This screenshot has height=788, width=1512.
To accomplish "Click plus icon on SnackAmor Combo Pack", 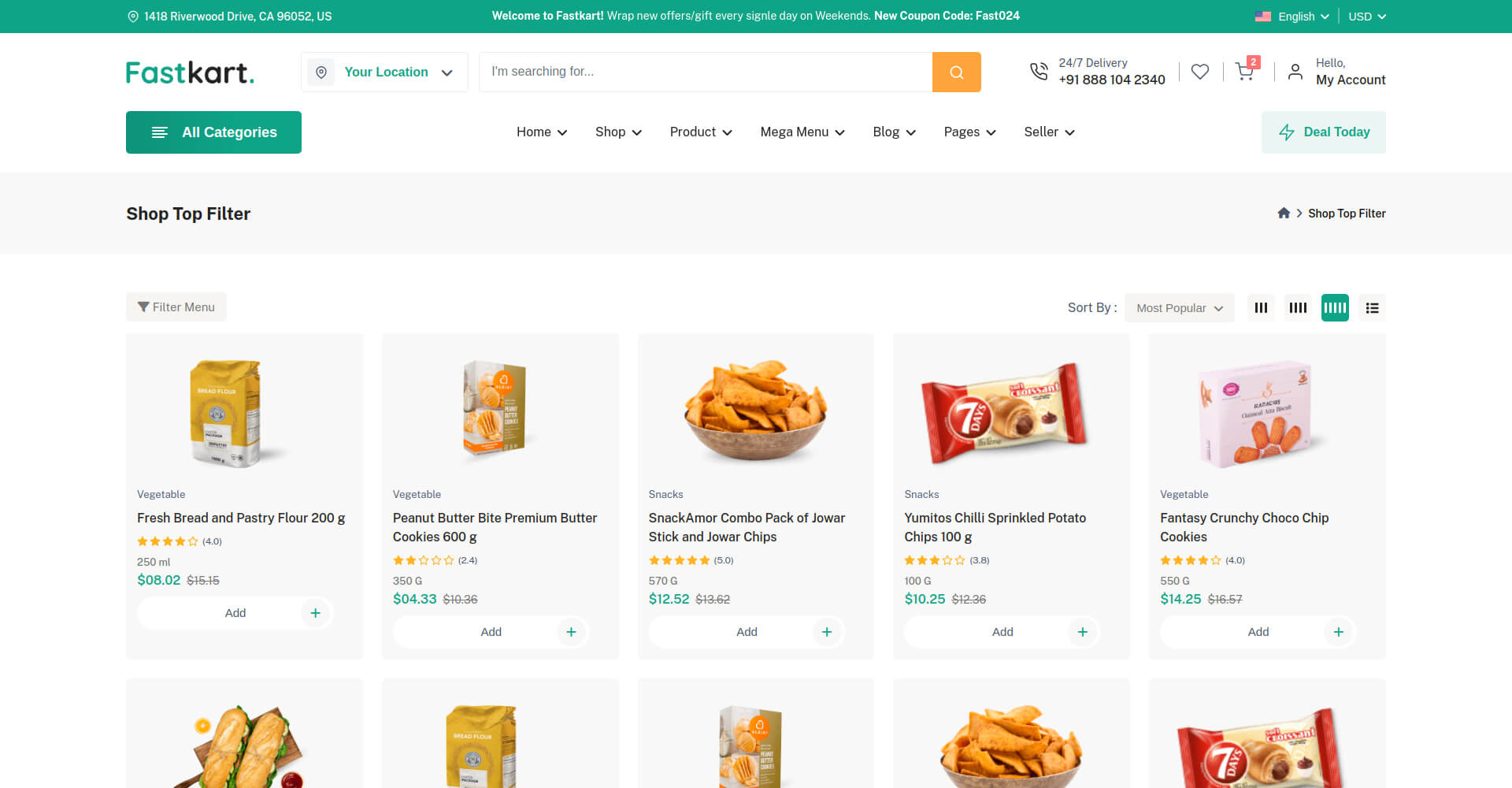I will point(827,632).
